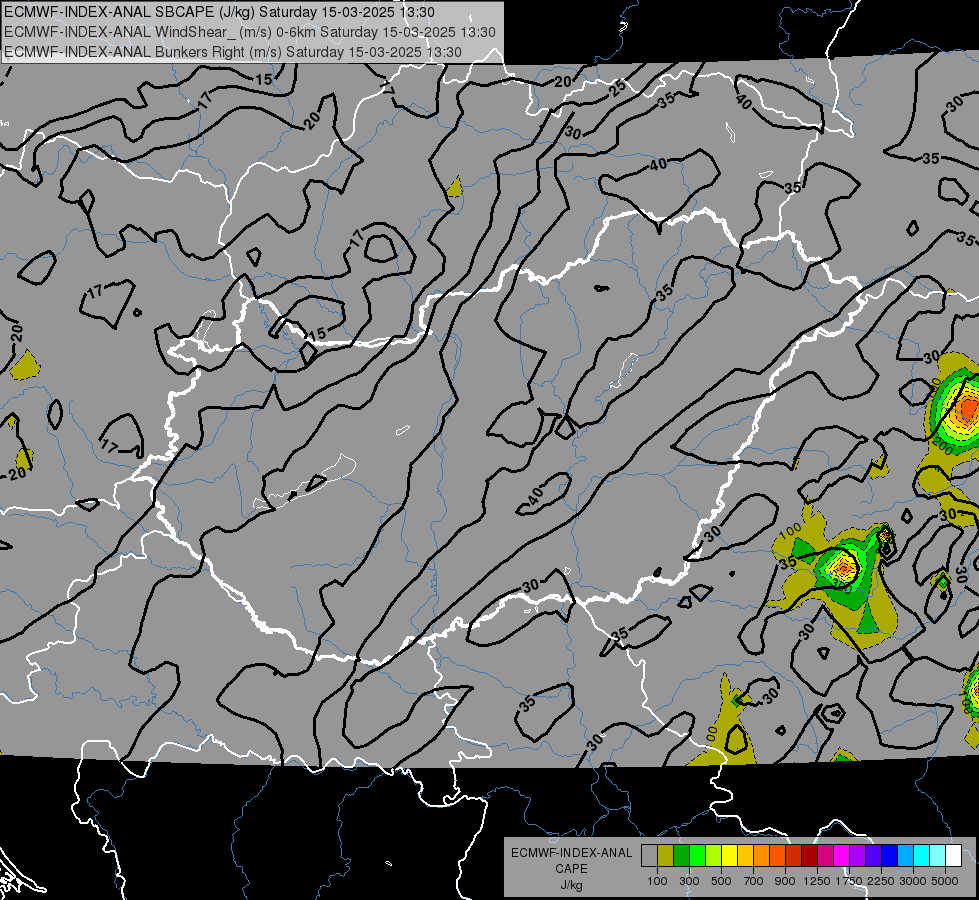The height and width of the screenshot is (900, 979).
Task: Pick the lime yellow-green legend swatch
Action: [x=713, y=856]
